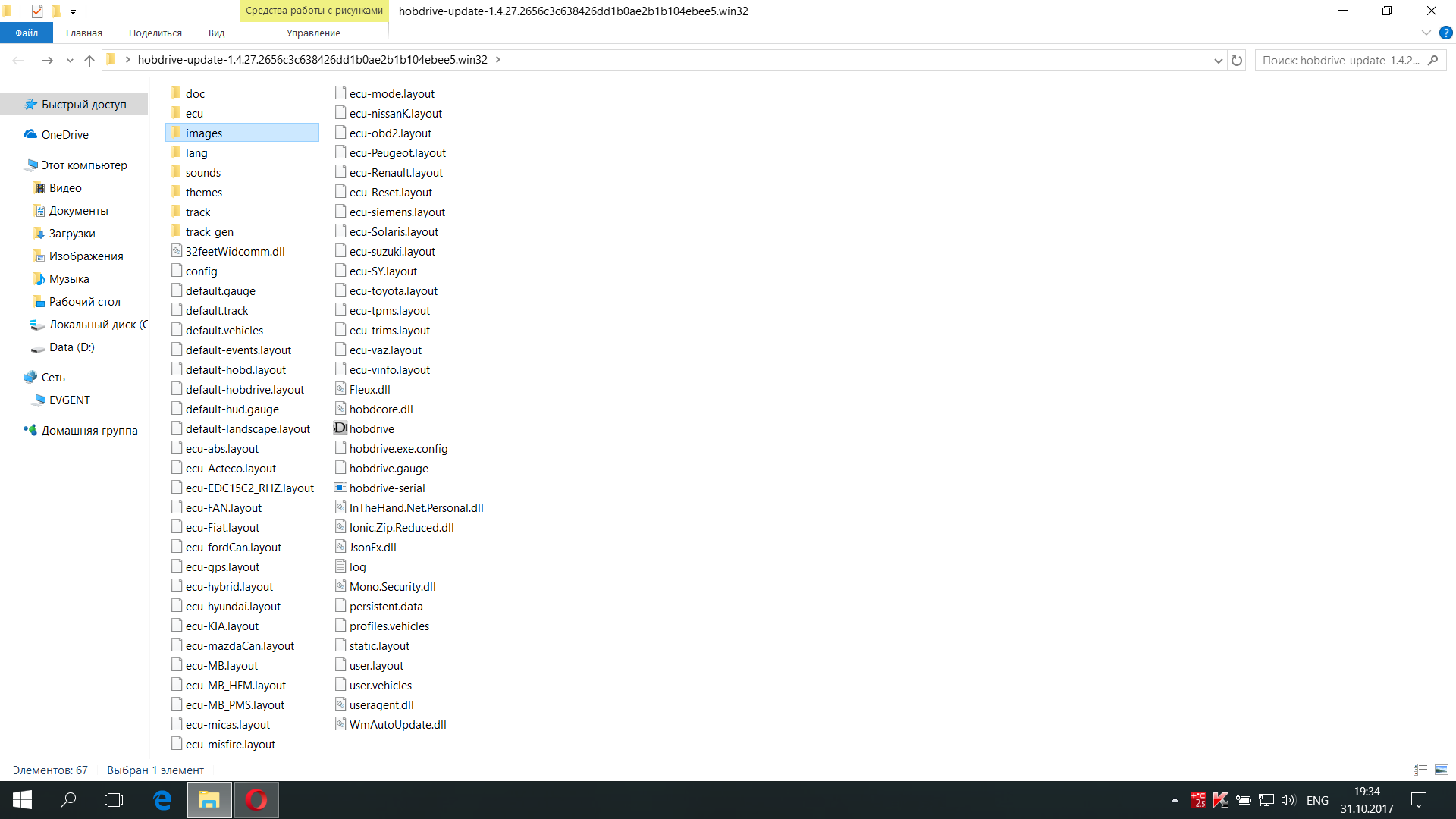
Task: Open the EVGENT network computer
Action: (69, 400)
